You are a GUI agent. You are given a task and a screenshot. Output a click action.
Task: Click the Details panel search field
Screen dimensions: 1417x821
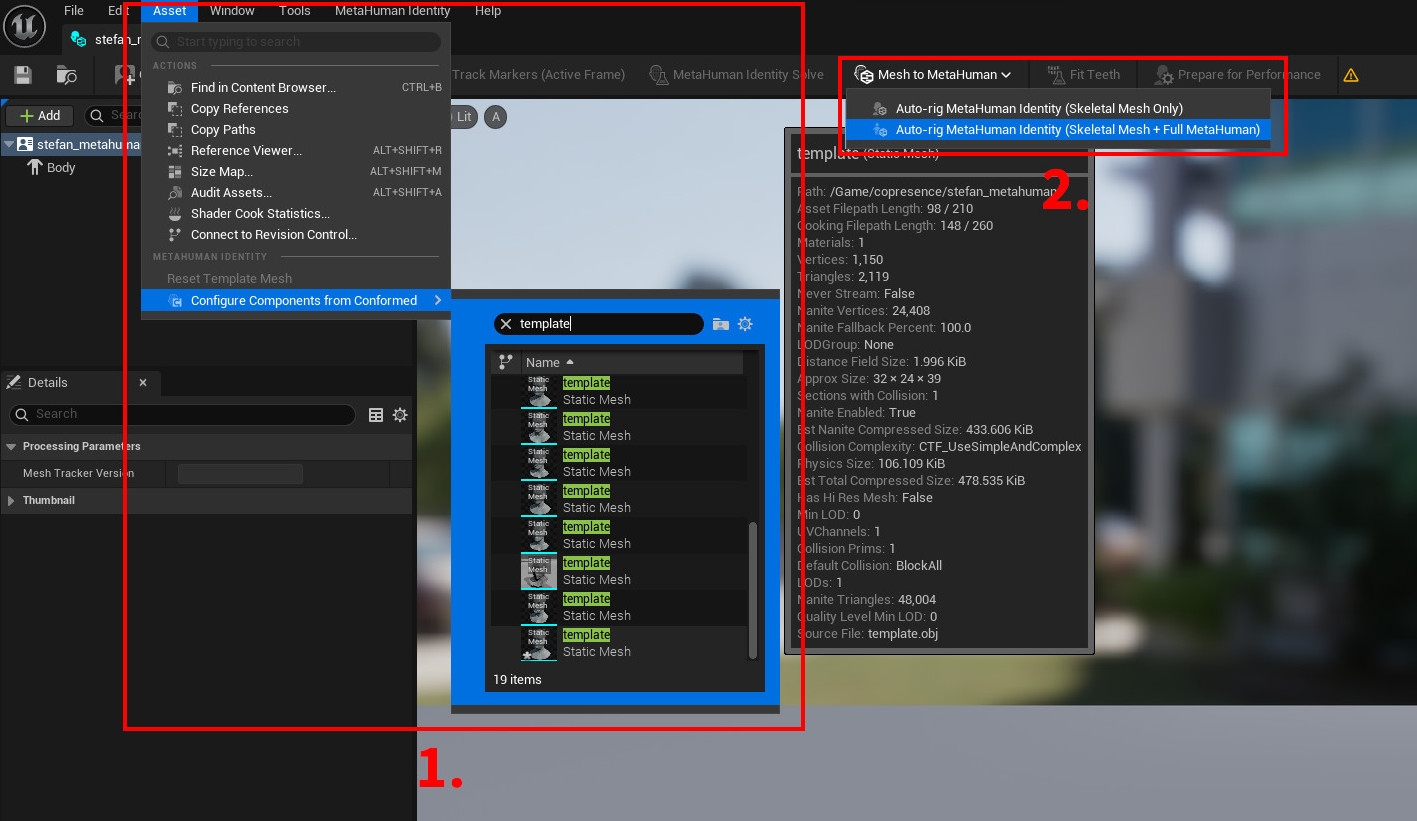point(182,415)
